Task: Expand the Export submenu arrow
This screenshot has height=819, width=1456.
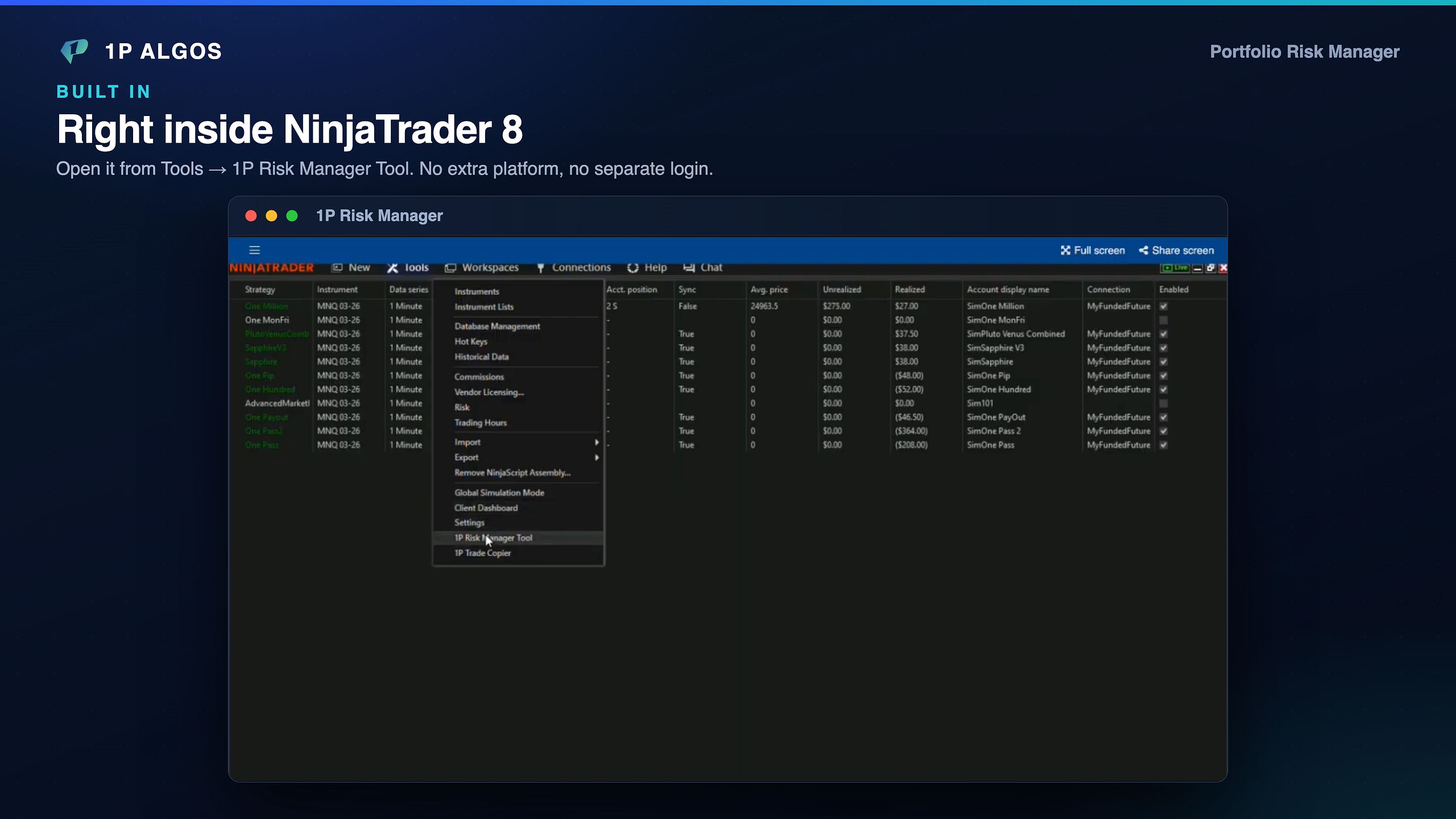Action: (597, 457)
